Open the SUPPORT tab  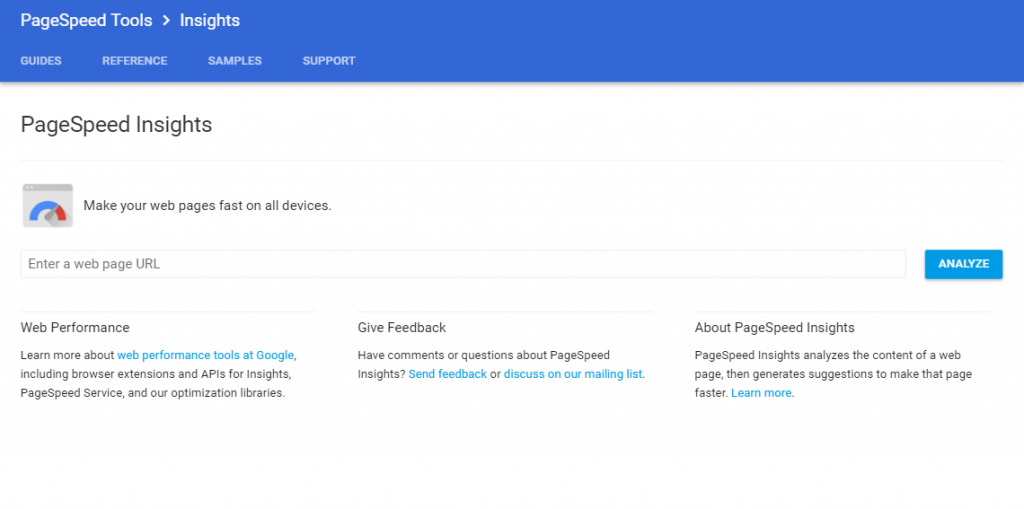(x=329, y=61)
